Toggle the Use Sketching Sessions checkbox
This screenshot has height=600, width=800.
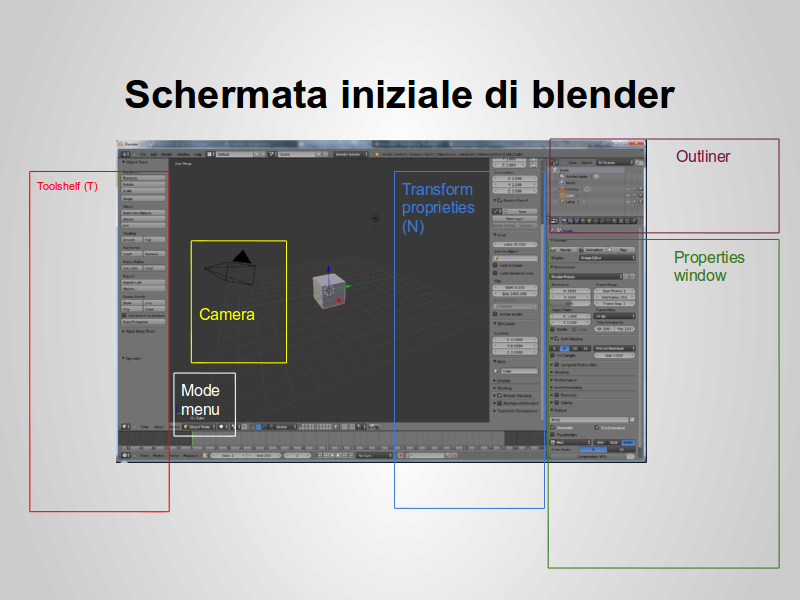pos(124,315)
